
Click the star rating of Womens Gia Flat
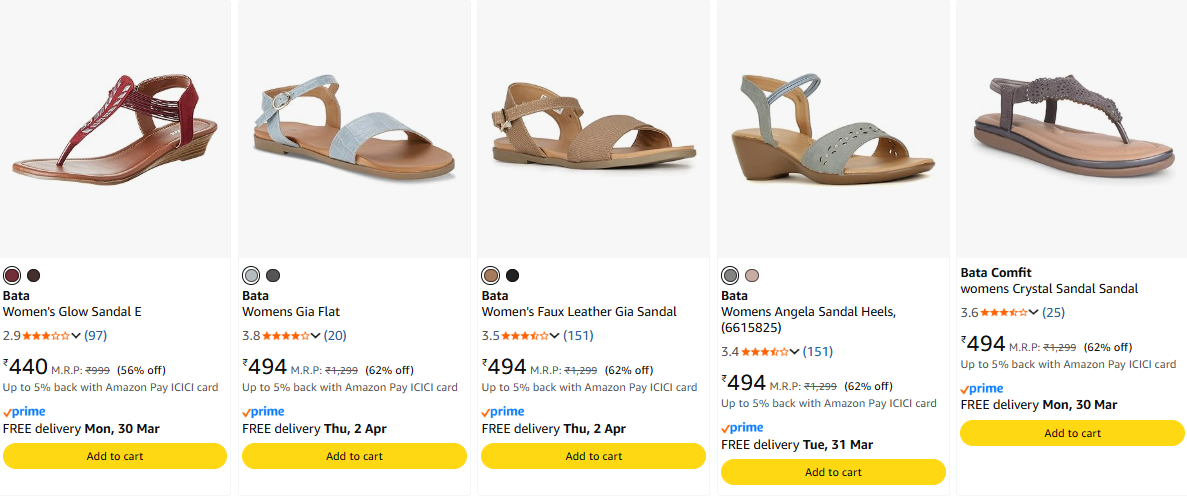286,336
